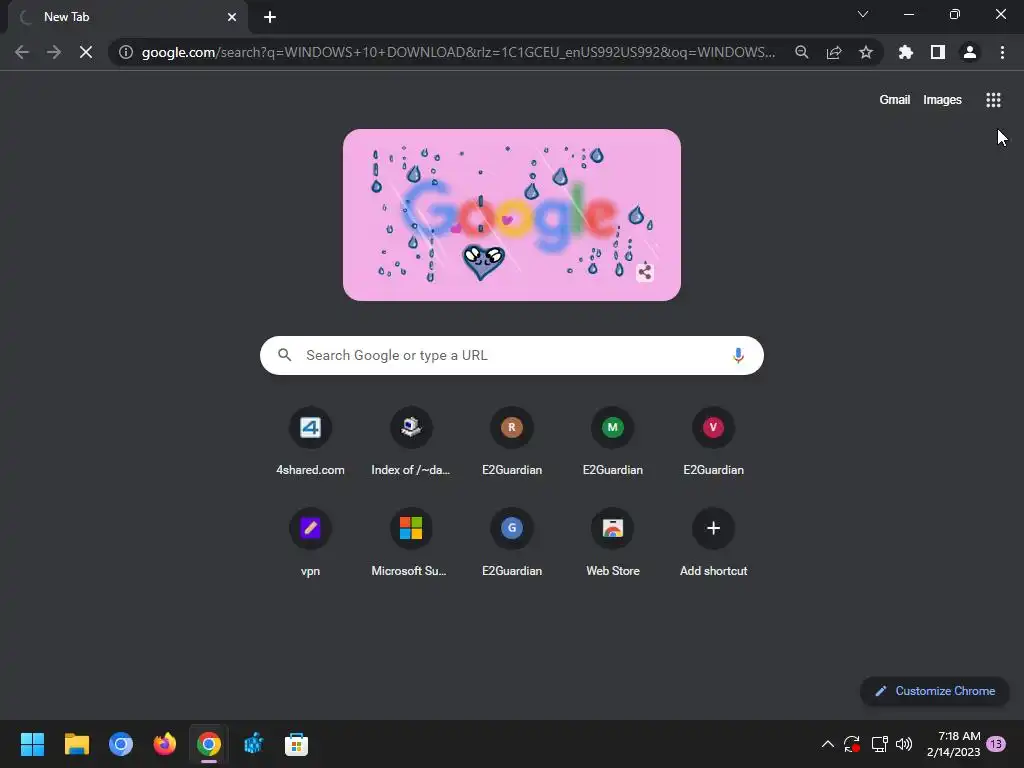Open the zoom indicator in address bar
Viewport: 1024px width, 768px height.
click(801, 52)
